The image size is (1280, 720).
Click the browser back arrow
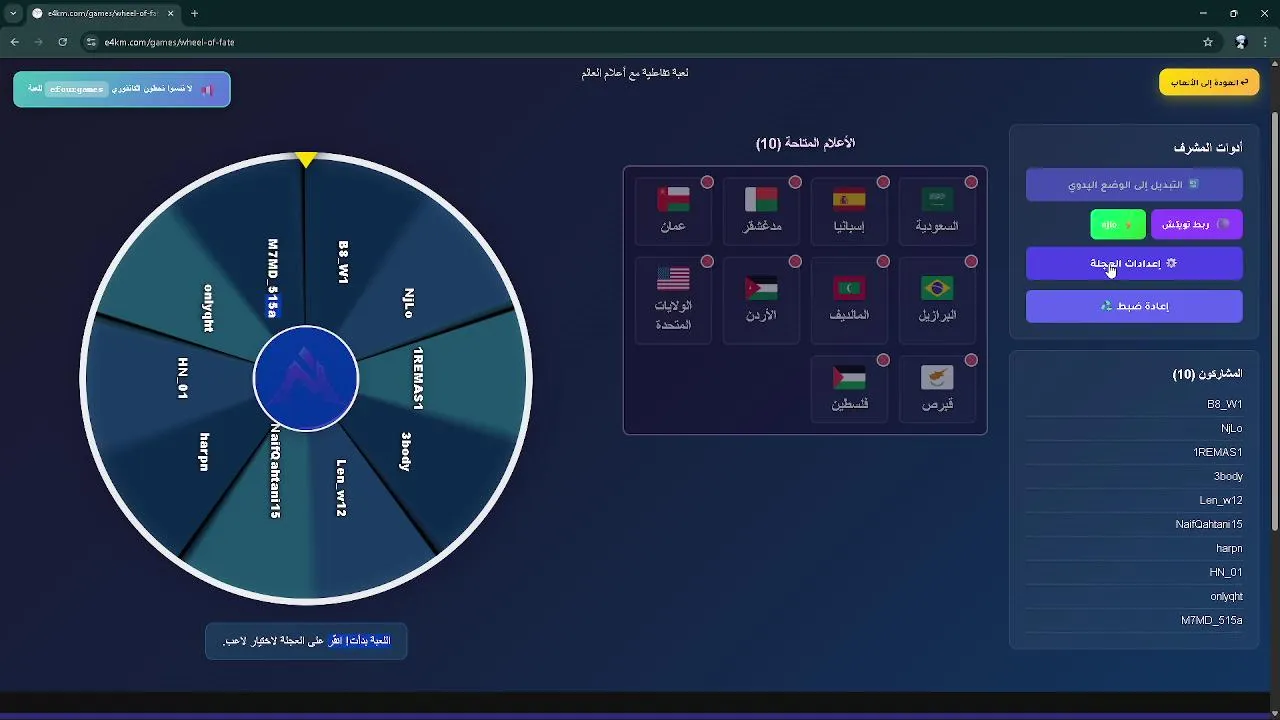(x=15, y=42)
